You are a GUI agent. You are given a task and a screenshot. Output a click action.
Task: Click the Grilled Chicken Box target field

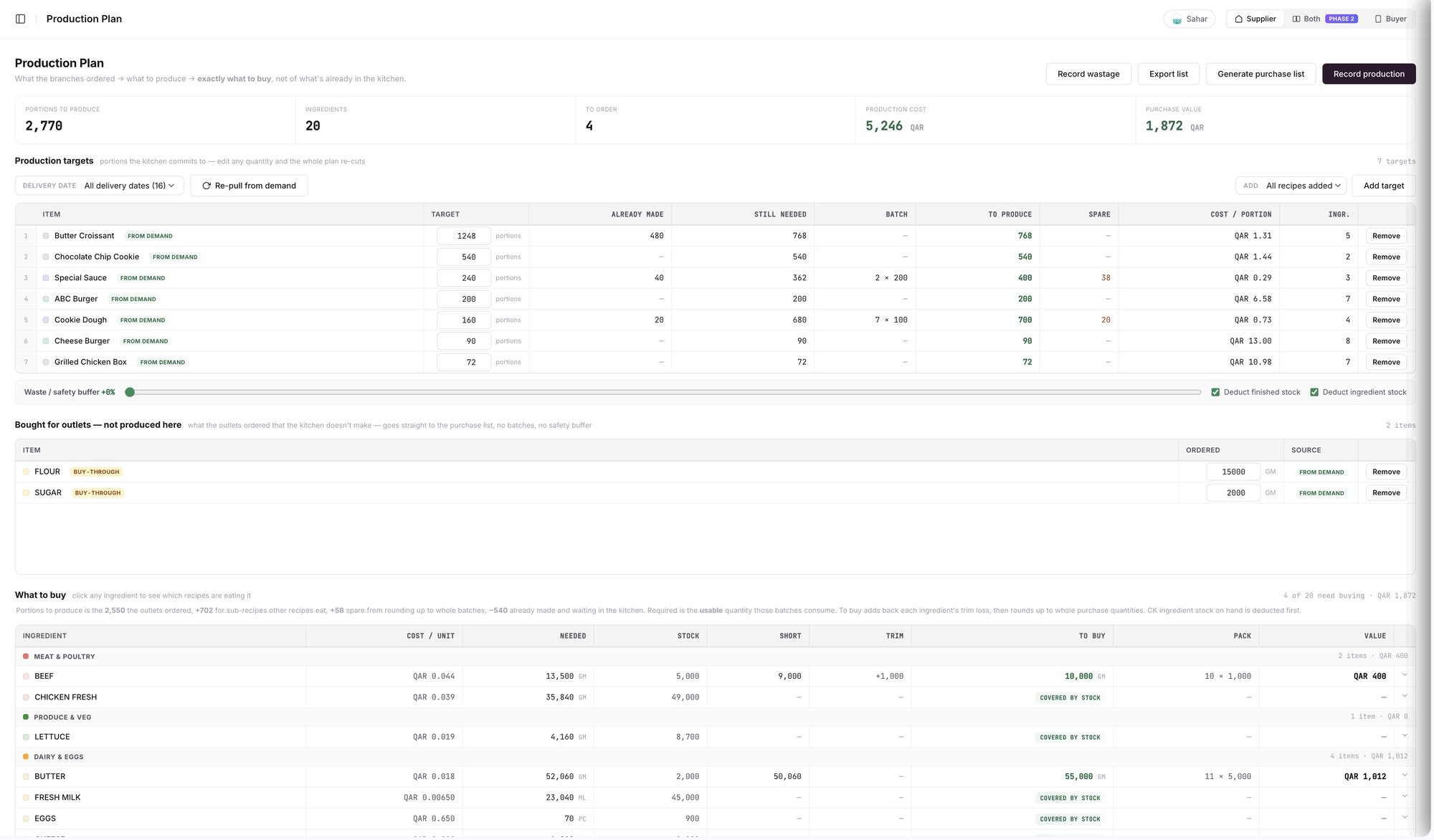464,362
